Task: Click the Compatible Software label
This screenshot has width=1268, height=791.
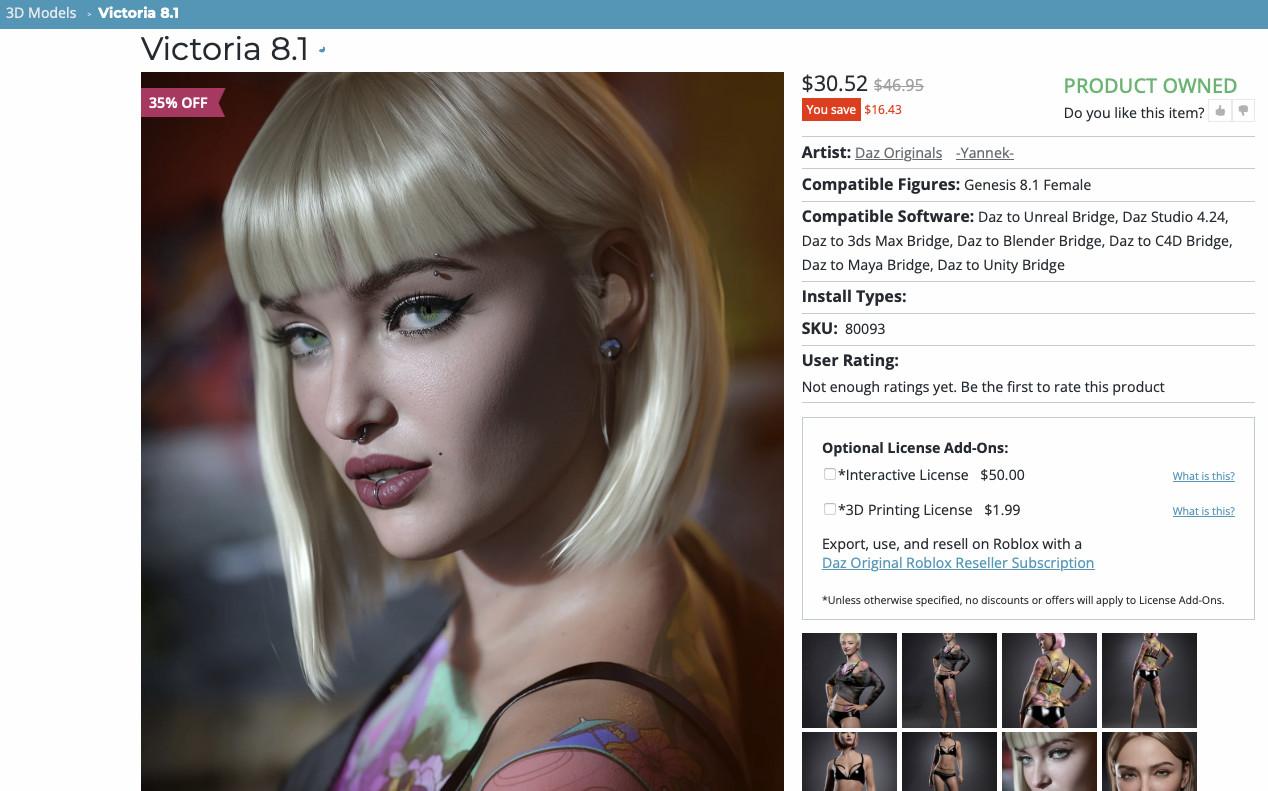Action: pyautogui.click(x=888, y=217)
